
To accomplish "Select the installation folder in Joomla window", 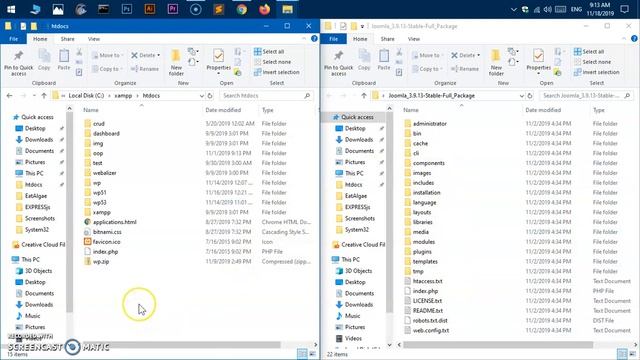I will [x=427, y=193].
